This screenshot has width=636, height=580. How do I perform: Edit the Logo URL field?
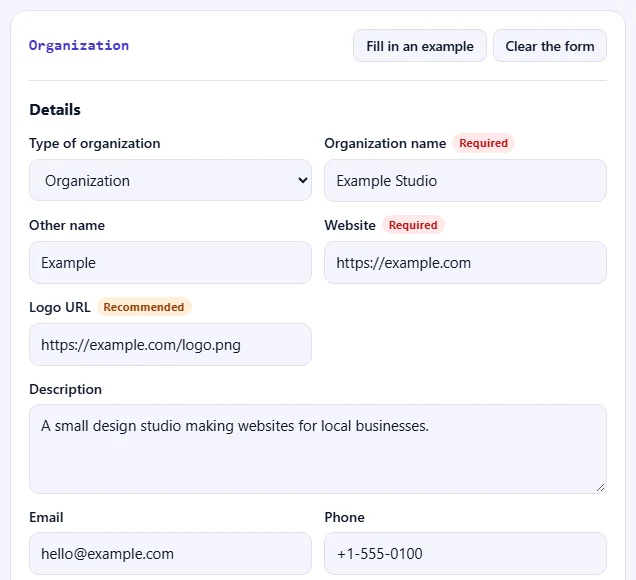[170, 344]
